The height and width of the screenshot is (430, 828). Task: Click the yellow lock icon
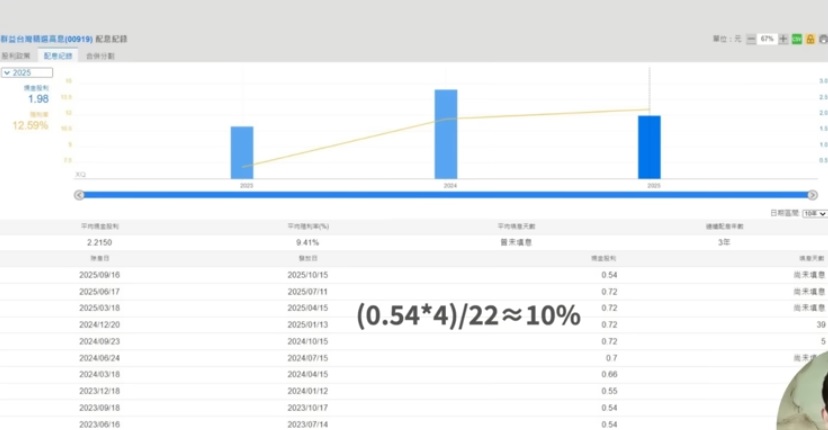810,39
